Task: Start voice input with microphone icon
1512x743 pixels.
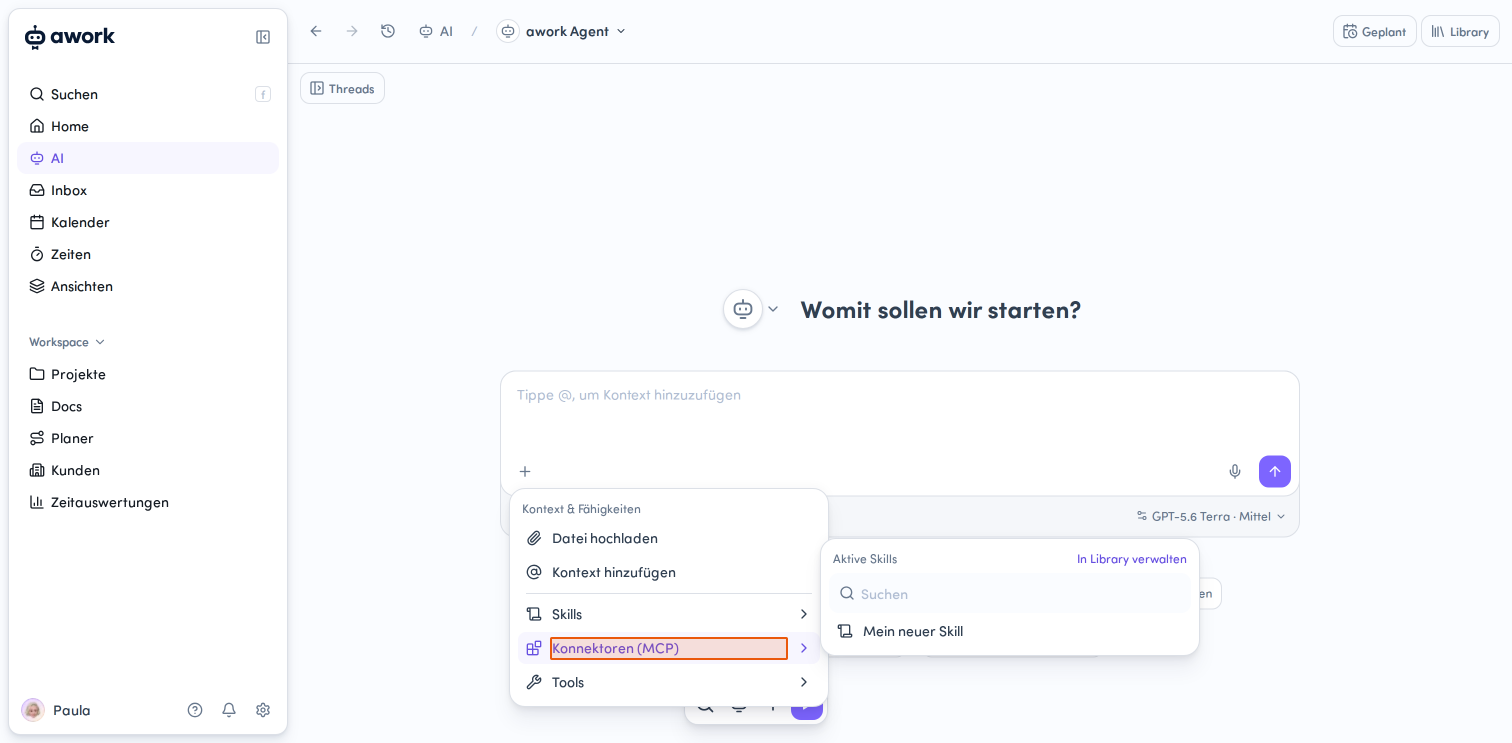Action: point(1235,471)
